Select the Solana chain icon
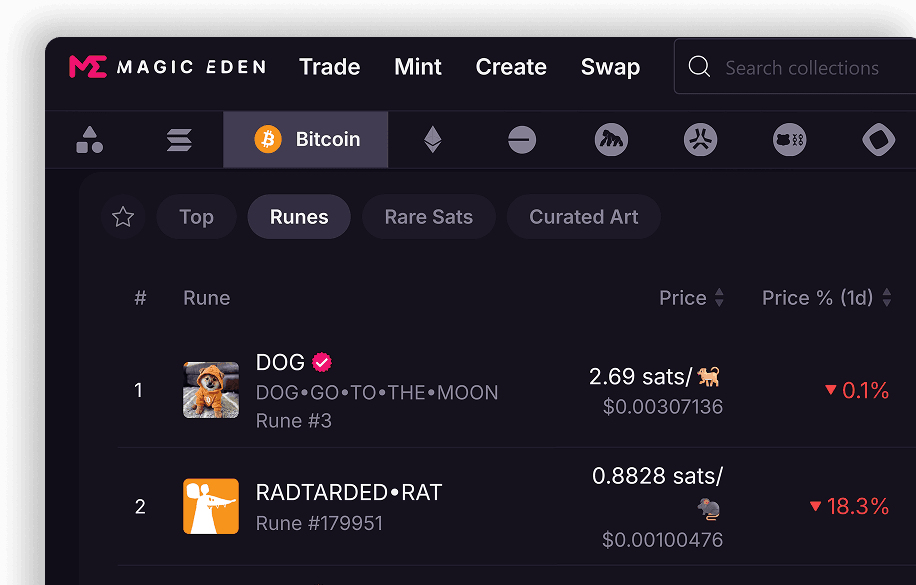Screen dimensions: 916x585 coord(179,140)
